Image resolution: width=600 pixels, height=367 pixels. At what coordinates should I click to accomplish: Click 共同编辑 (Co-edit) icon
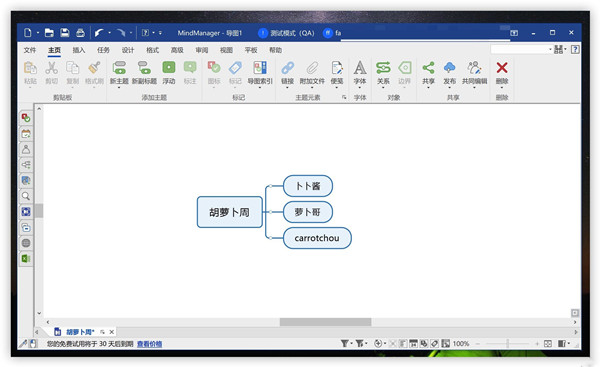click(474, 68)
